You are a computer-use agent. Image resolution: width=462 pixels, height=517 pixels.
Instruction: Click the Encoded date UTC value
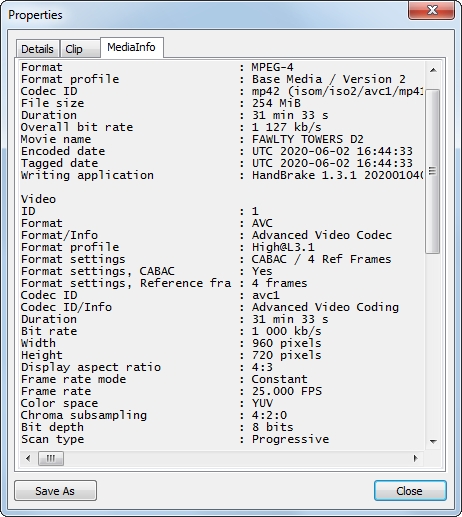pyautogui.click(x=332, y=151)
